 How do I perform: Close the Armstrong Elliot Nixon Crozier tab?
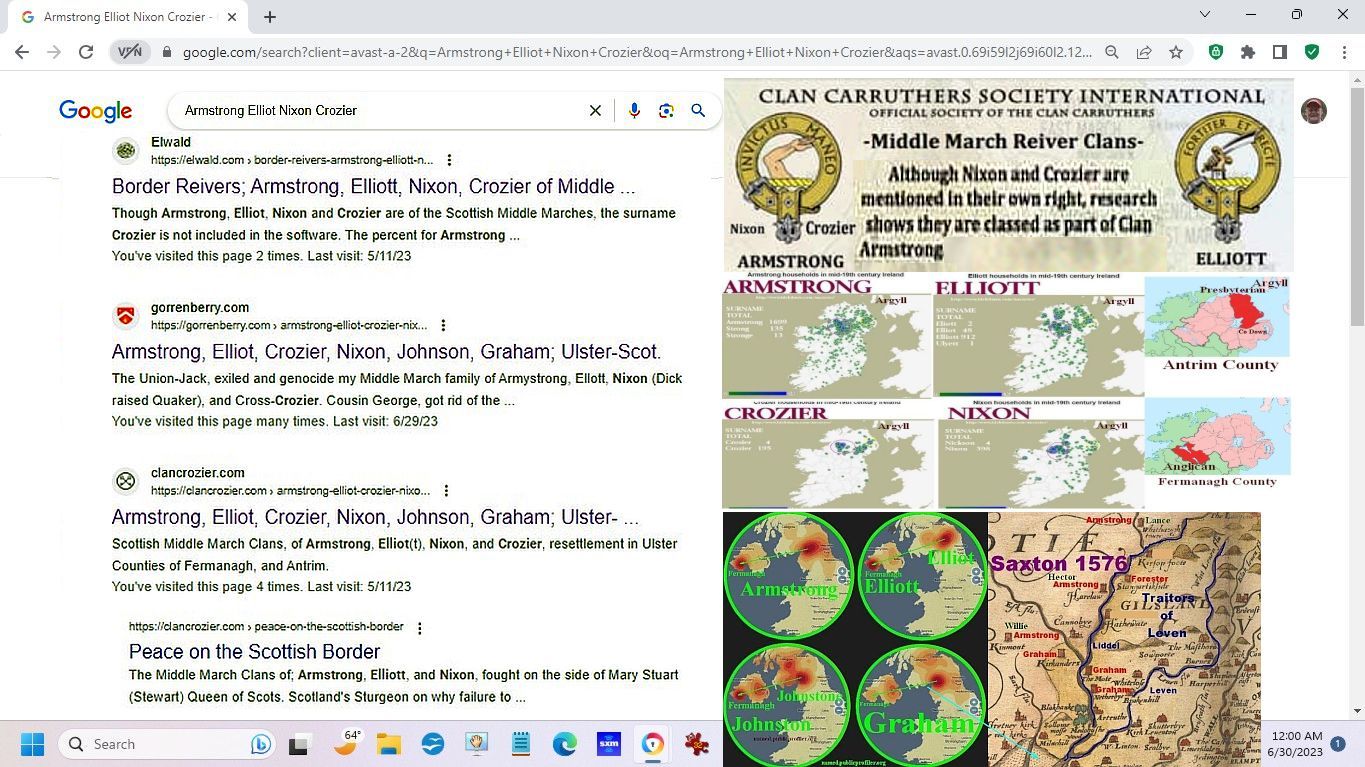(x=232, y=17)
